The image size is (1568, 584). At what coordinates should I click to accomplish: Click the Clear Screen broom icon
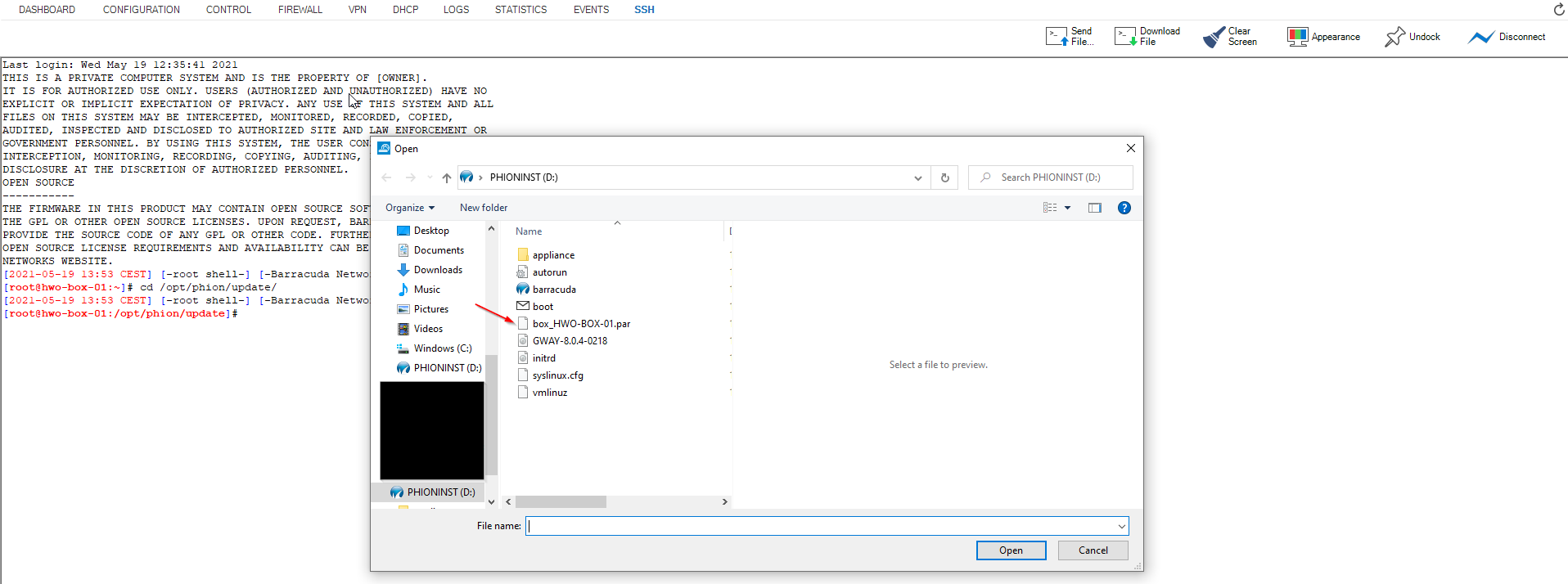pyautogui.click(x=1214, y=37)
